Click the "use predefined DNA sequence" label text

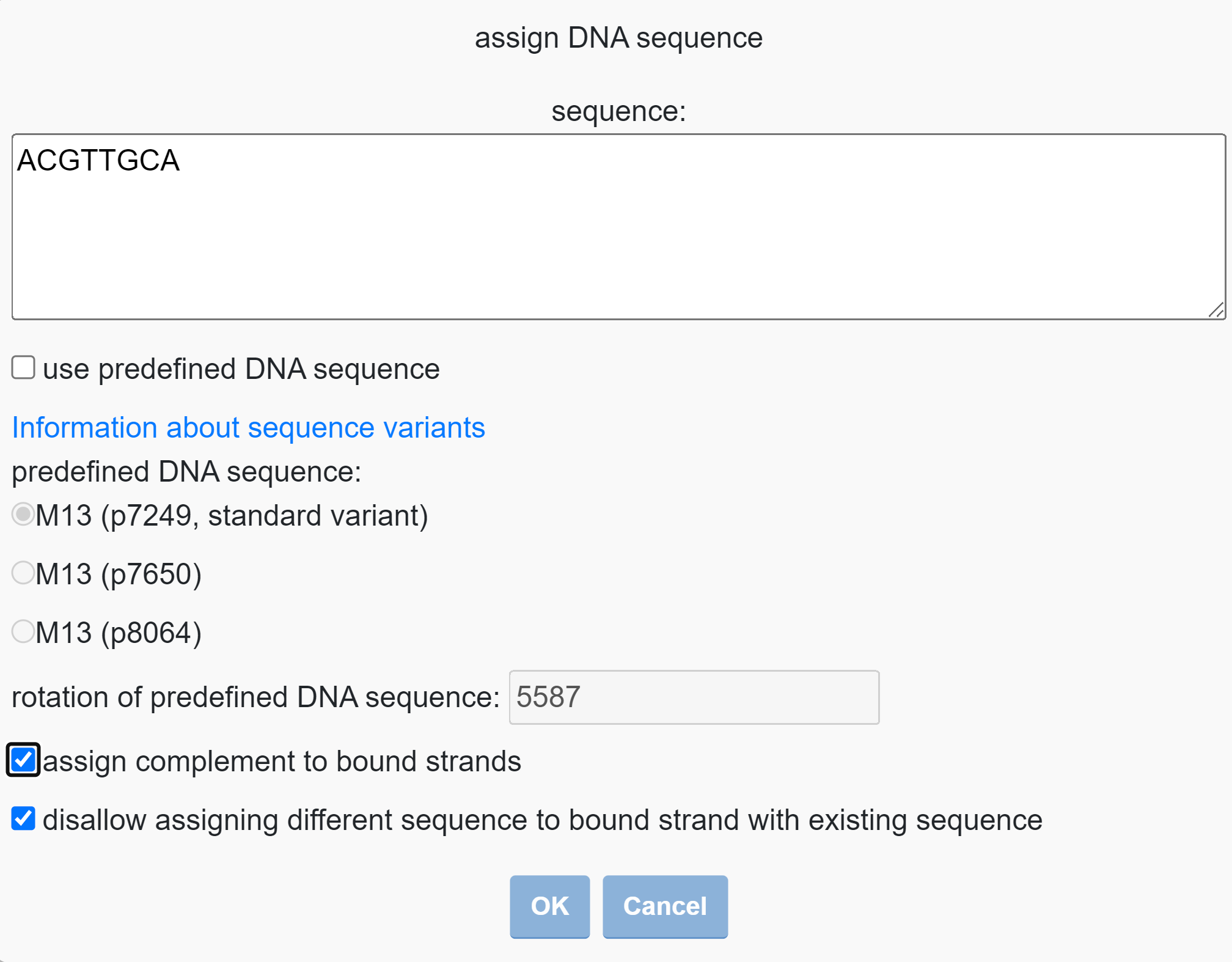241,369
